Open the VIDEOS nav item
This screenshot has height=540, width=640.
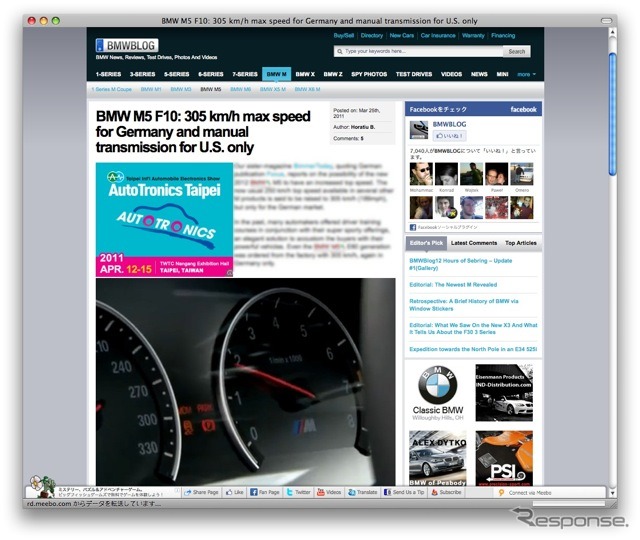451,74
